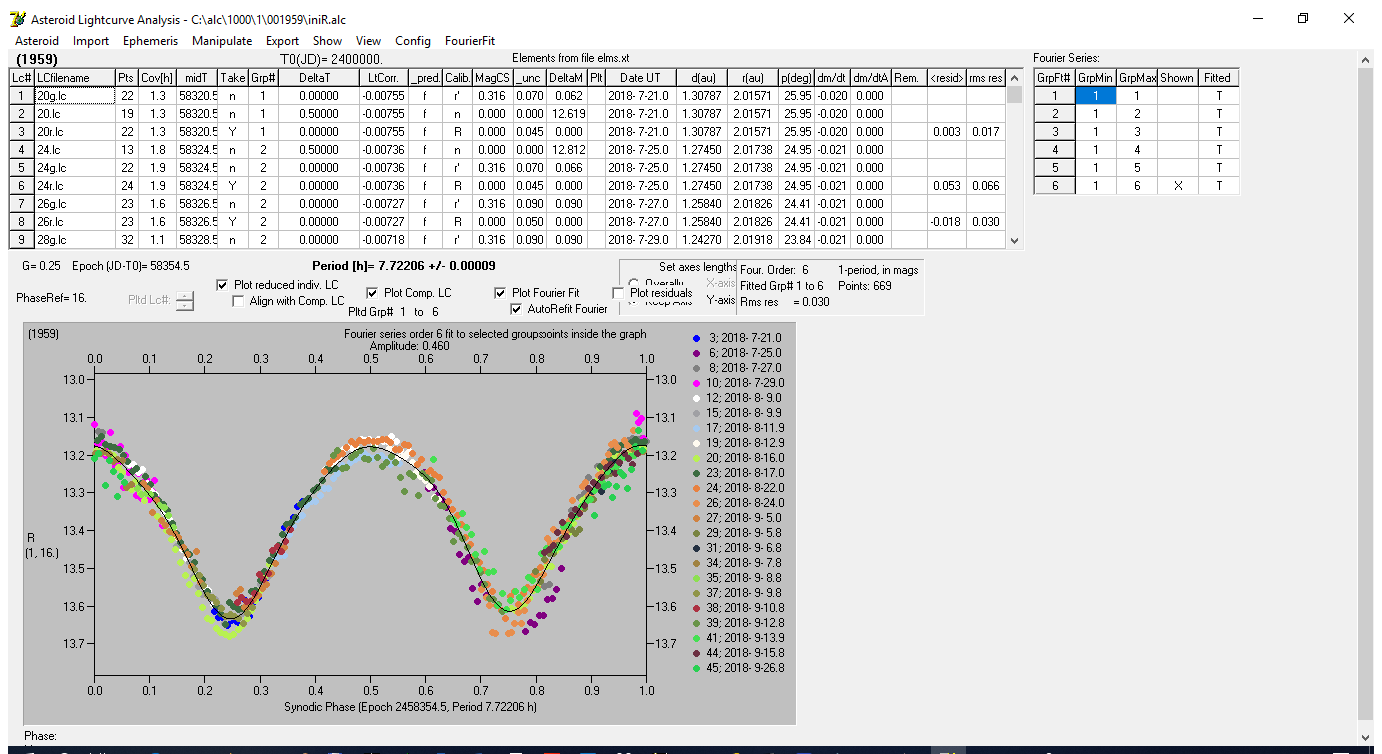This screenshot has width=1382, height=754.
Task: Click the X in the Shown column of row 6
Action: pos(1177,186)
